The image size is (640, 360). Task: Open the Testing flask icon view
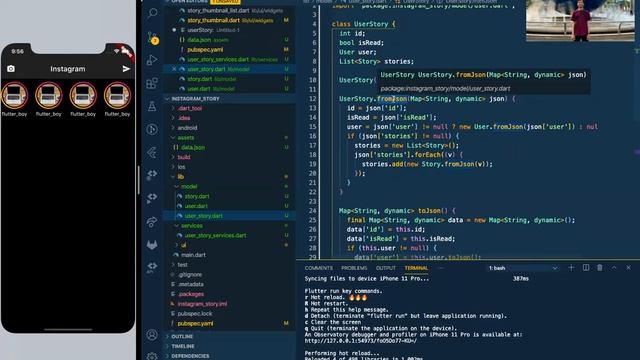tap(152, 106)
